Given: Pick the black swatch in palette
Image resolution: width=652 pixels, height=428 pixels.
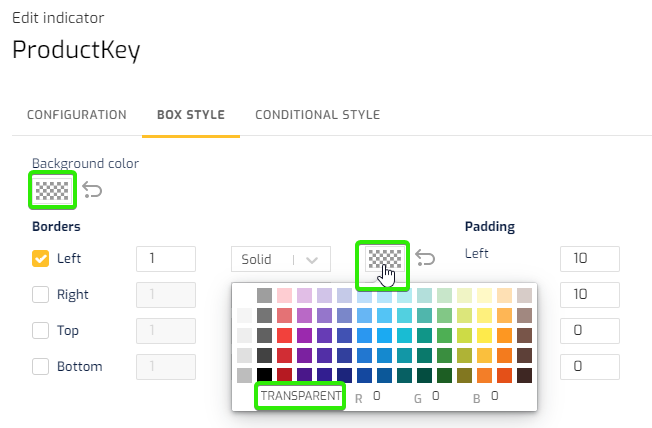Looking at the screenshot, I should click(264, 375).
